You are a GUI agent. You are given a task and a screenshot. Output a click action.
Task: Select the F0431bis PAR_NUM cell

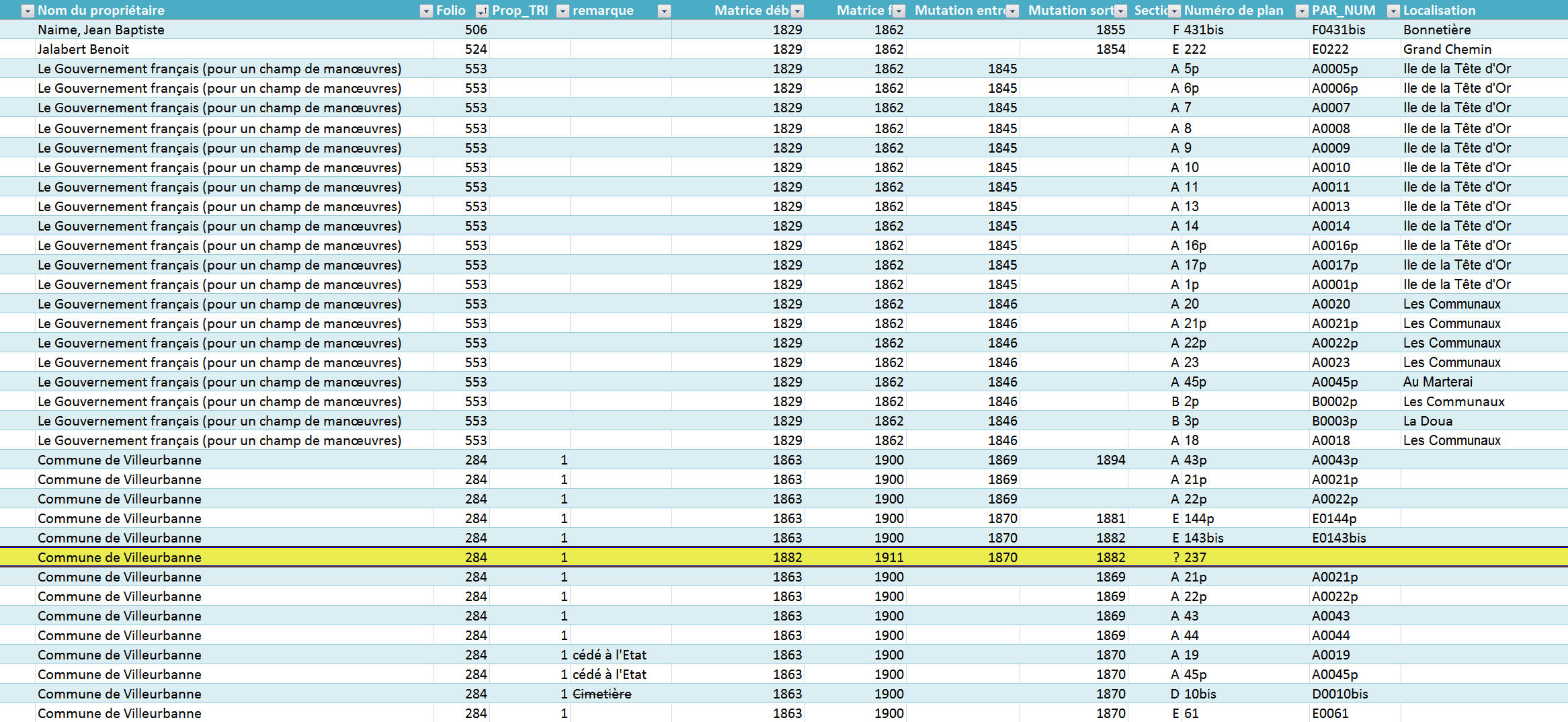pos(1338,30)
